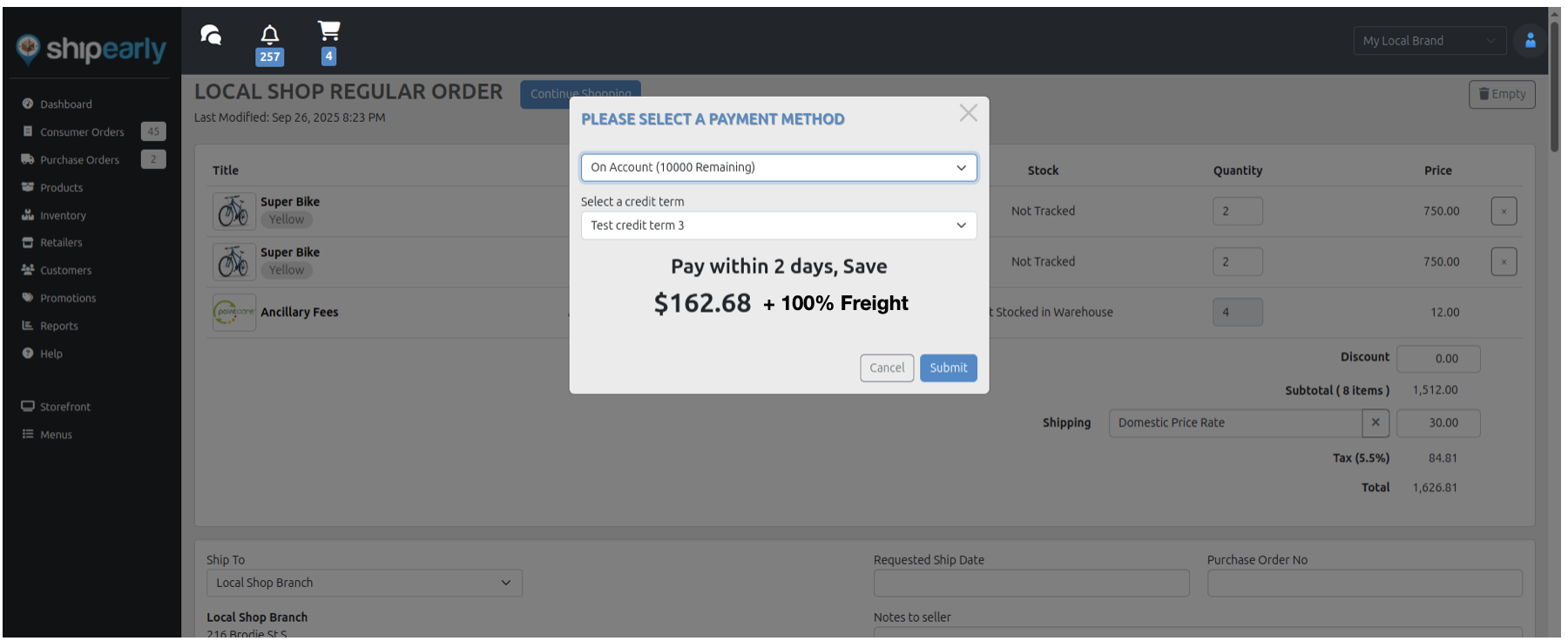Expand the Ship To branch dropdown
Image resolution: width=1568 pixels, height=641 pixels.
point(364,583)
